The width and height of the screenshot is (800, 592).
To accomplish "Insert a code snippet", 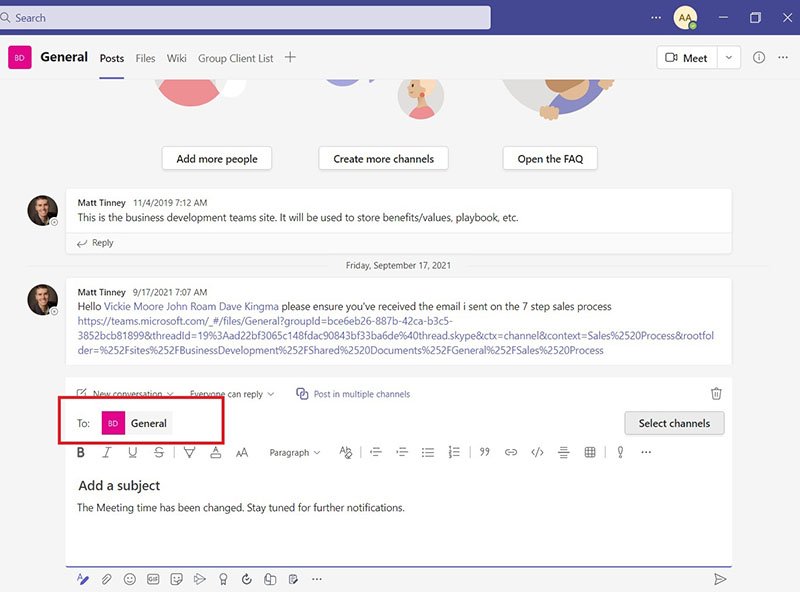I will click(537, 453).
